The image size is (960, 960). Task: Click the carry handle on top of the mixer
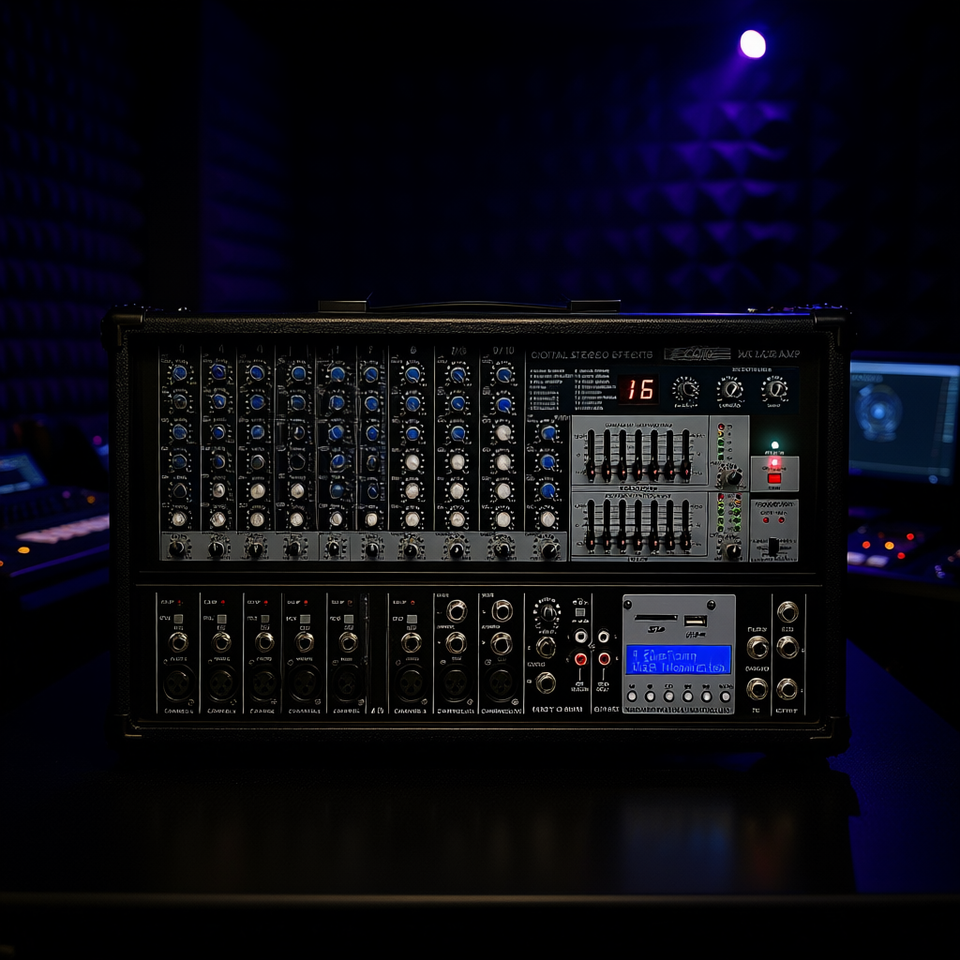[468, 306]
